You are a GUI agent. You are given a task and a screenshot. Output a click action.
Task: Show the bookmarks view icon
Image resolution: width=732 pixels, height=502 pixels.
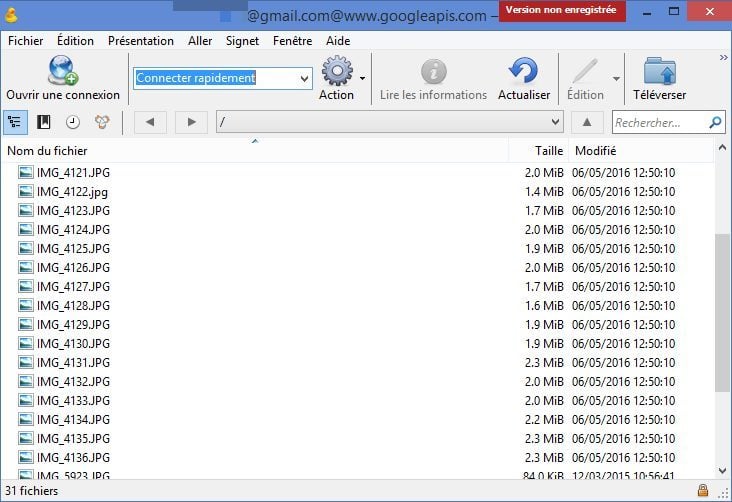(44, 122)
